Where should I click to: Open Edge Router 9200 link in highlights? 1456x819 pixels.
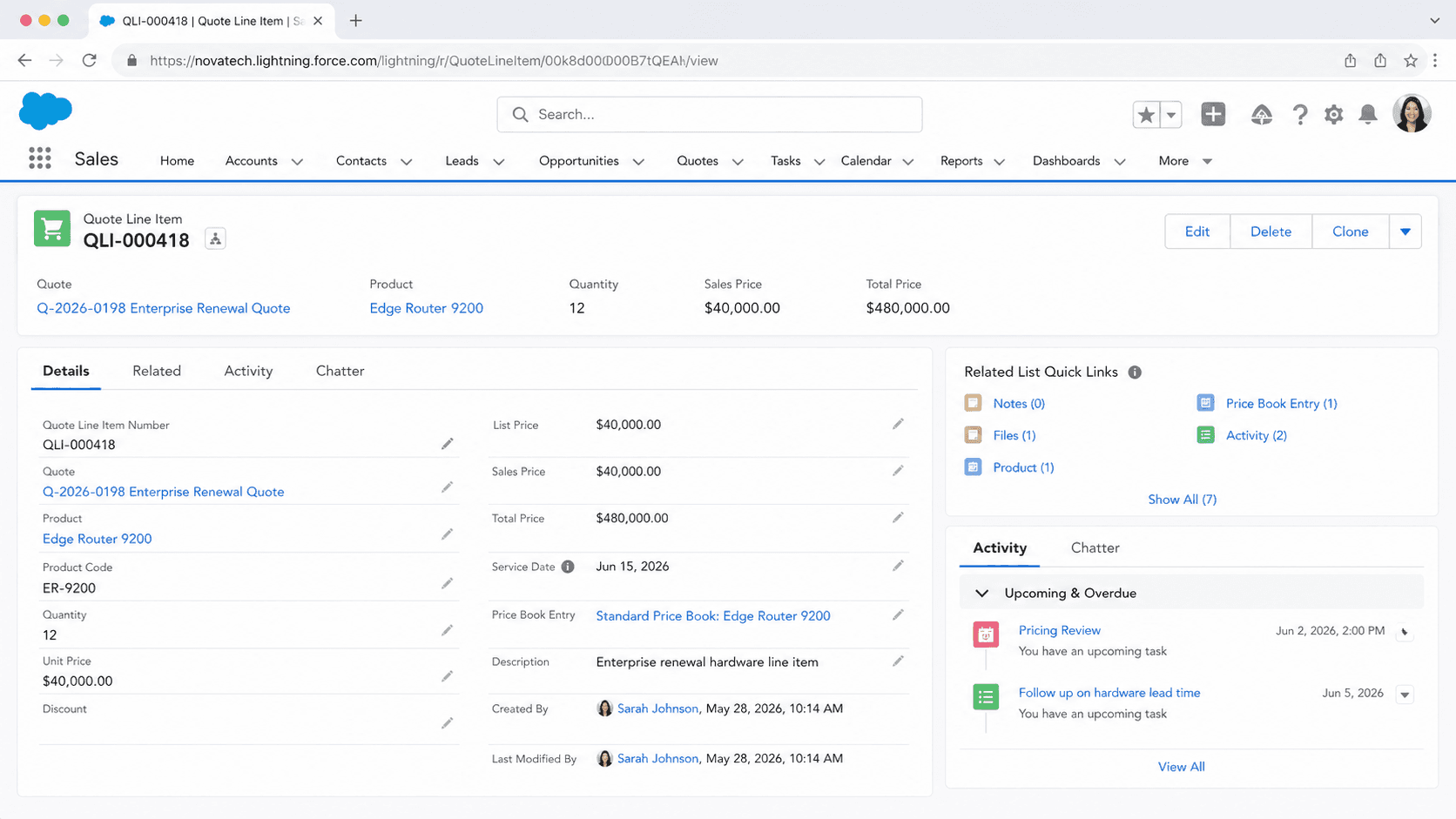pos(426,308)
